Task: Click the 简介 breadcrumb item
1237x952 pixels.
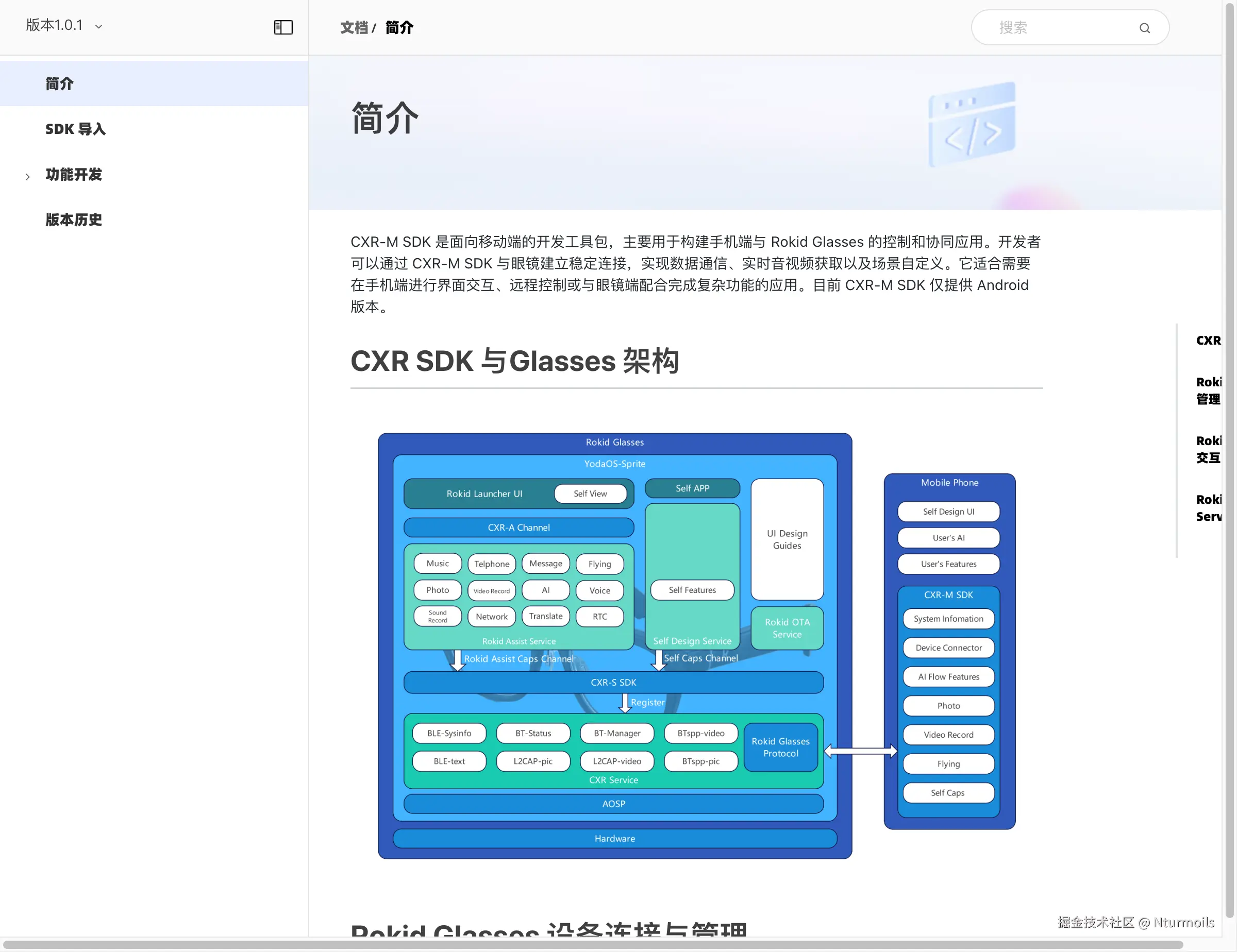Action: pos(399,27)
